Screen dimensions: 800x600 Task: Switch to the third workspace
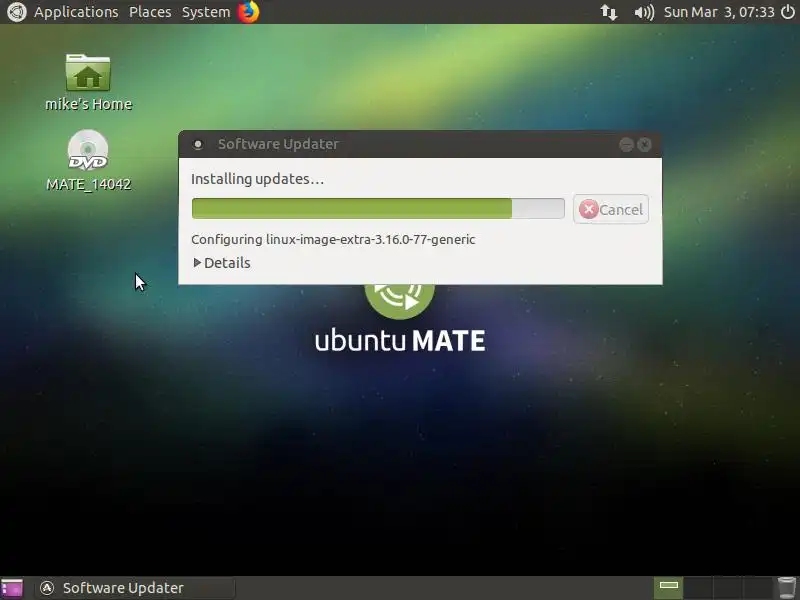pos(728,588)
